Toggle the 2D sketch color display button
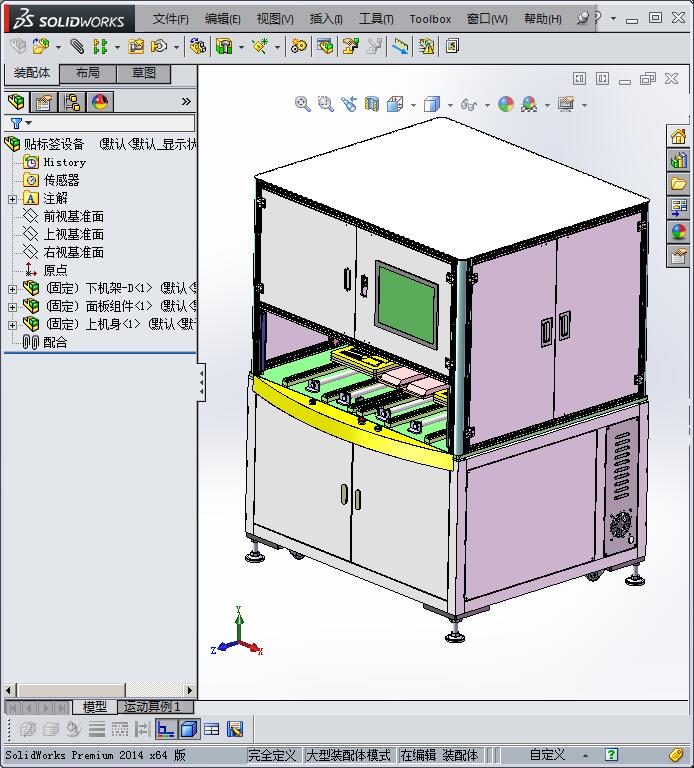The image size is (694, 768). [166, 729]
